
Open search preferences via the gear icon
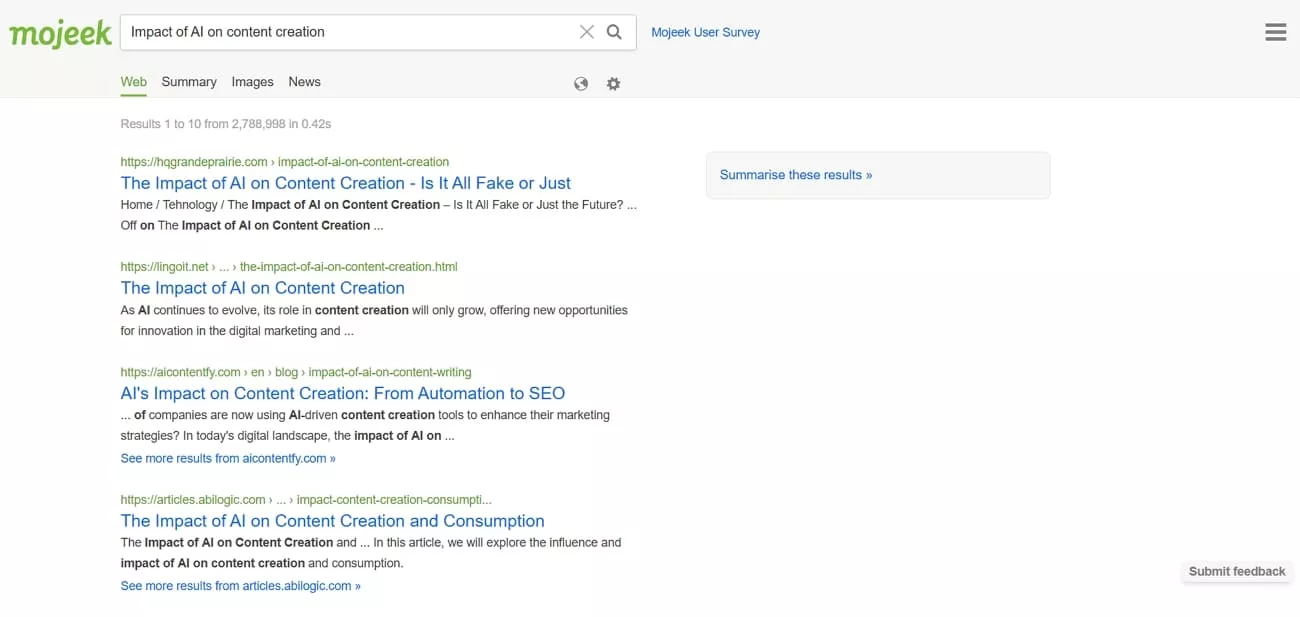click(613, 83)
